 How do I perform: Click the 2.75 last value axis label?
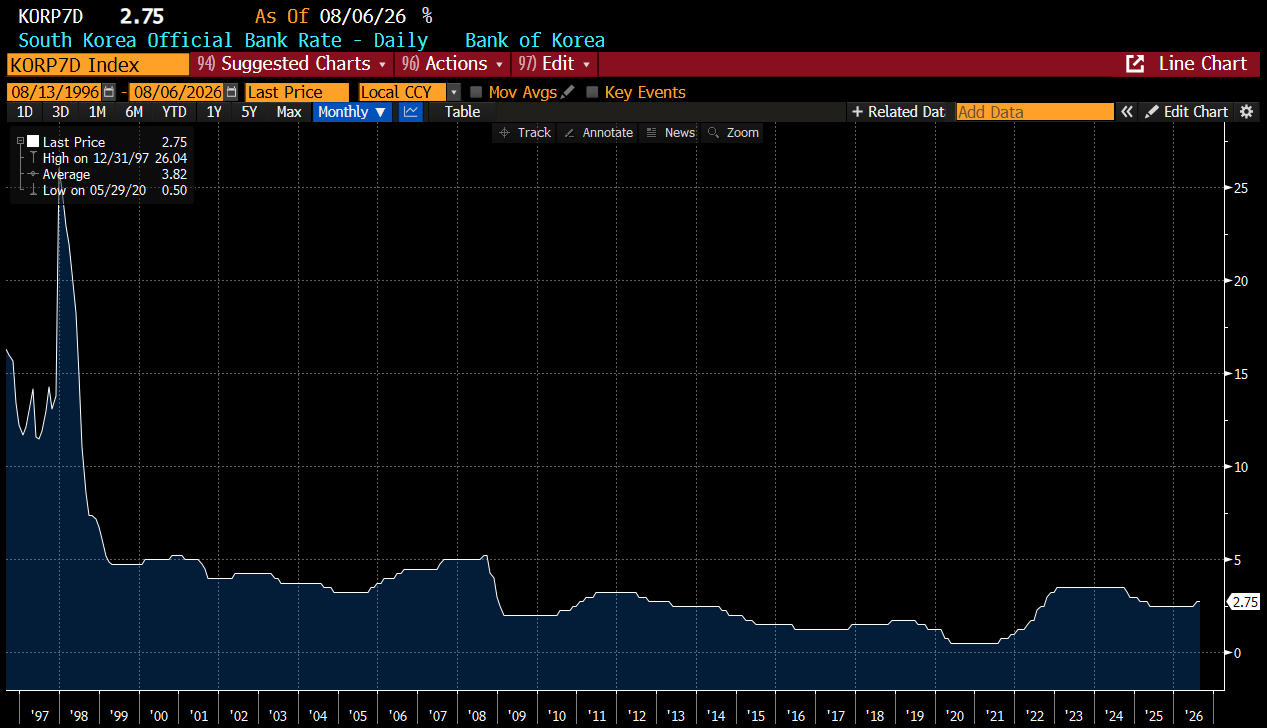pos(1245,602)
